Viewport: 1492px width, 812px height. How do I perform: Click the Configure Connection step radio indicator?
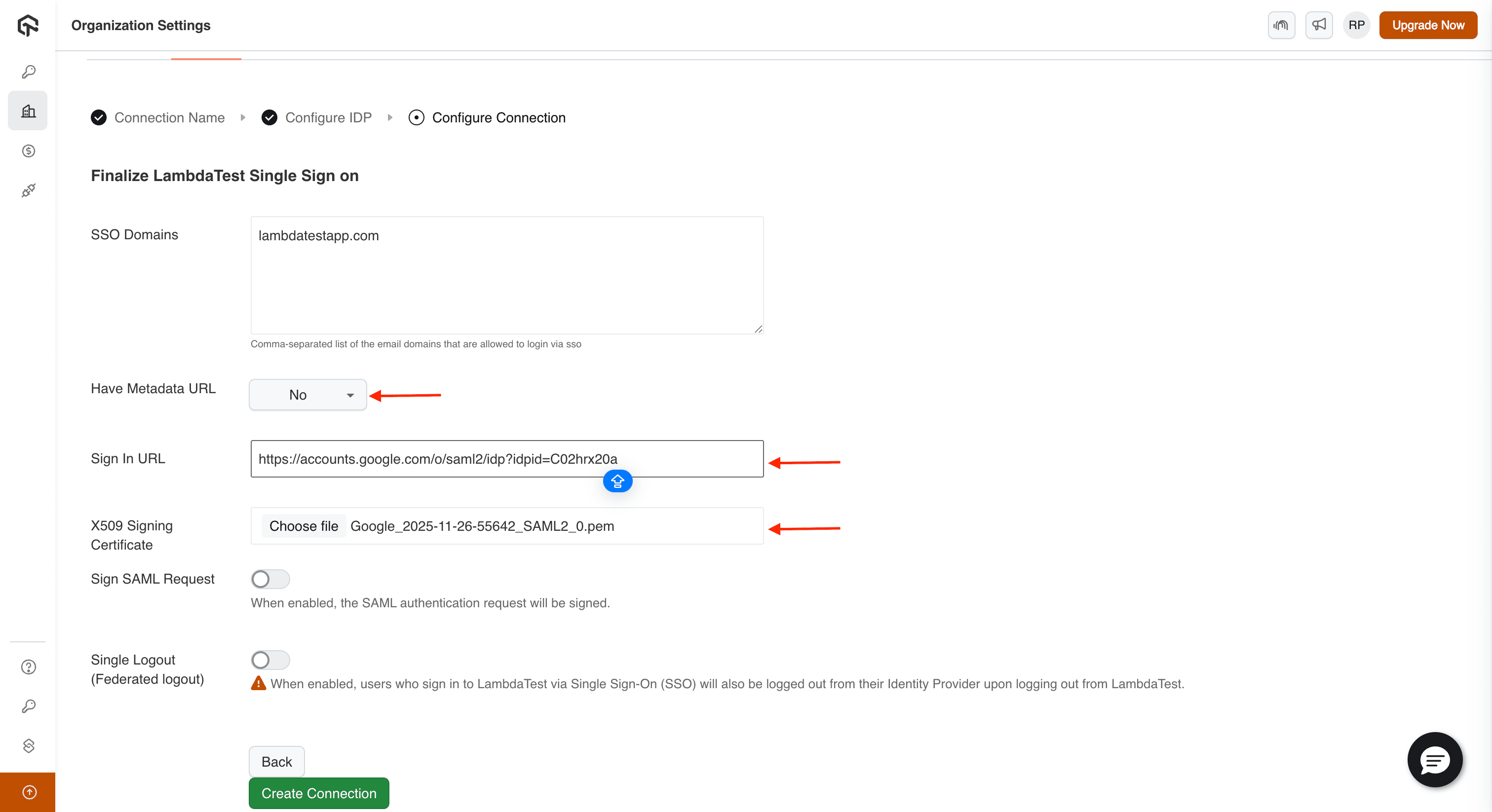point(417,117)
